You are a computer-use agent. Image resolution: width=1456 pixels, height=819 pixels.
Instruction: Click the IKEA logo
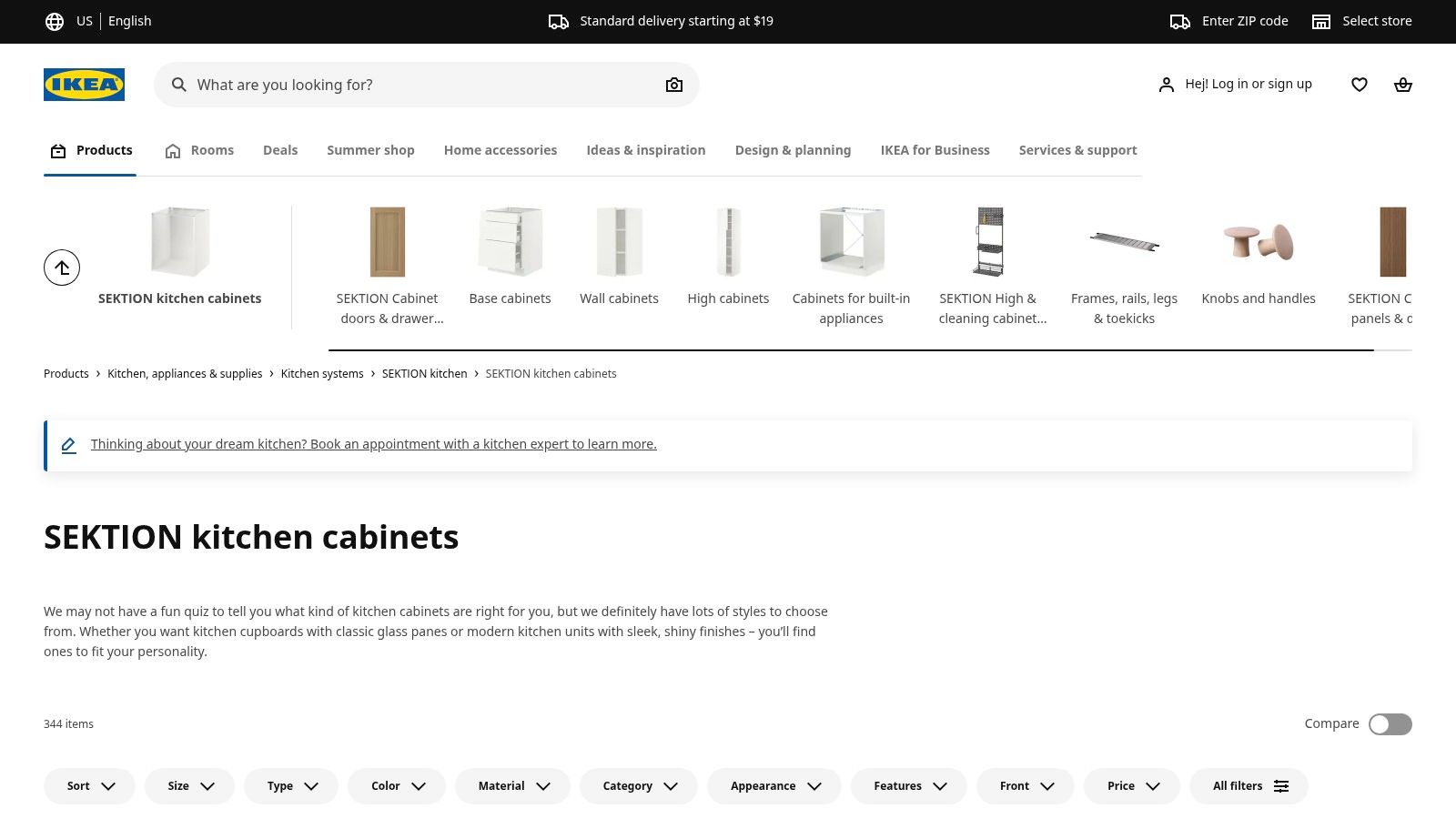[x=84, y=85]
